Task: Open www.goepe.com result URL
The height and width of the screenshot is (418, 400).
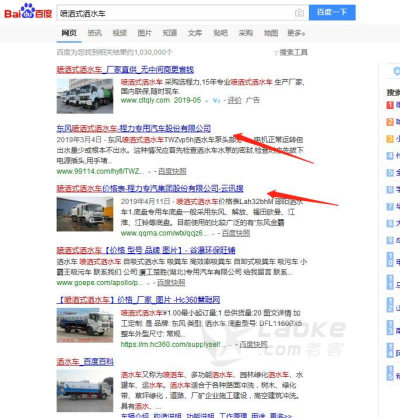Action: click(100, 283)
